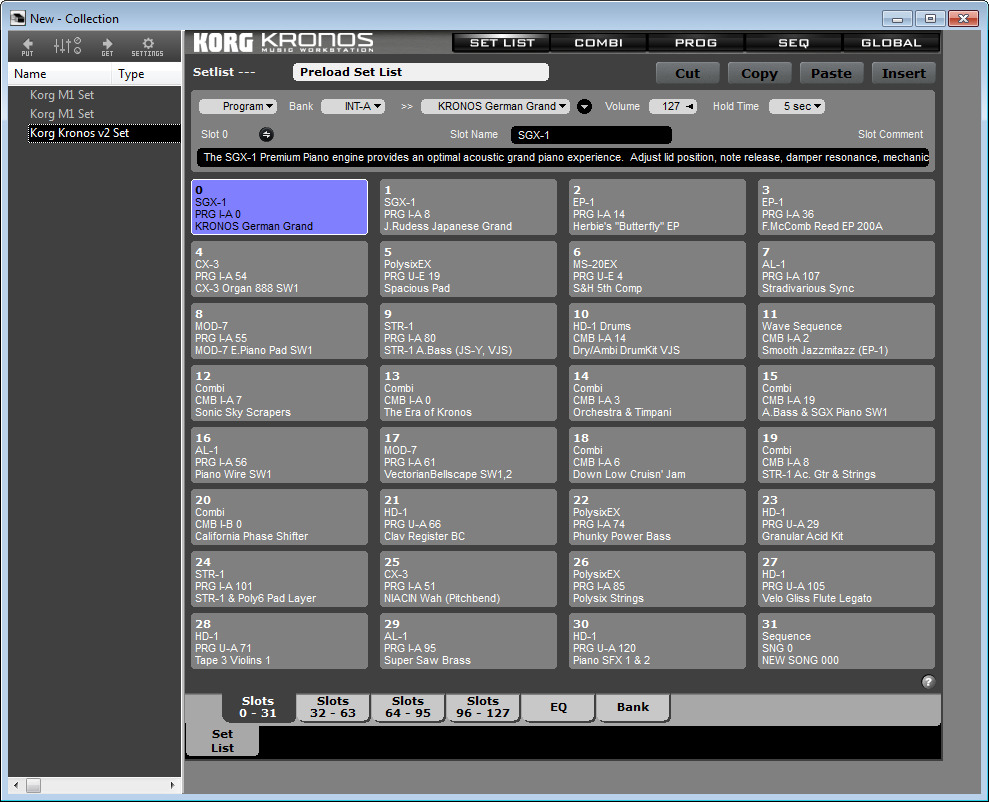Screen dimensions: 989x802
Task: Select slot 0 KRONOS German Grand
Action: tap(279, 207)
